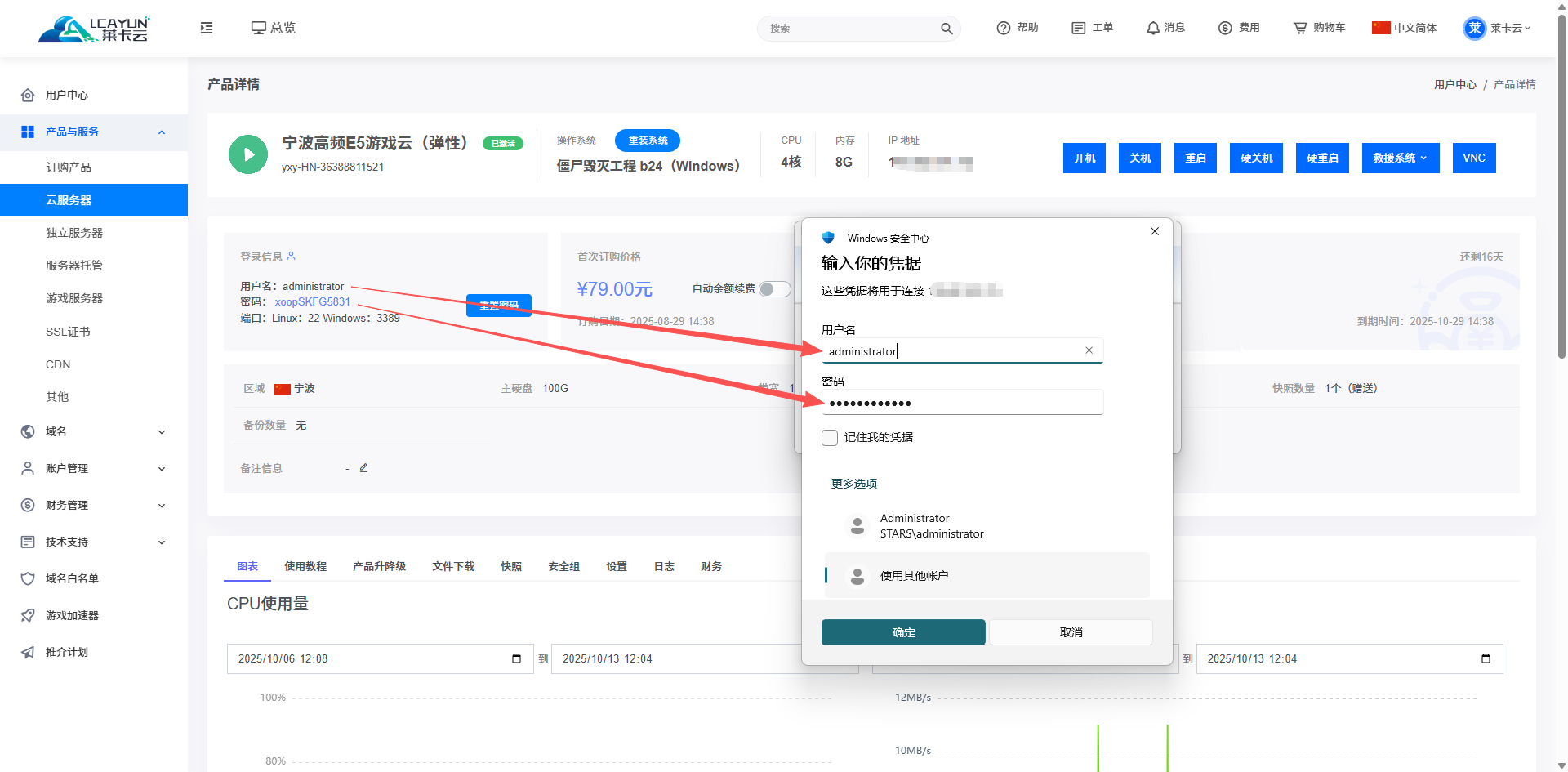Click the password field in credentials dialog
1568x772 pixels.
point(962,403)
